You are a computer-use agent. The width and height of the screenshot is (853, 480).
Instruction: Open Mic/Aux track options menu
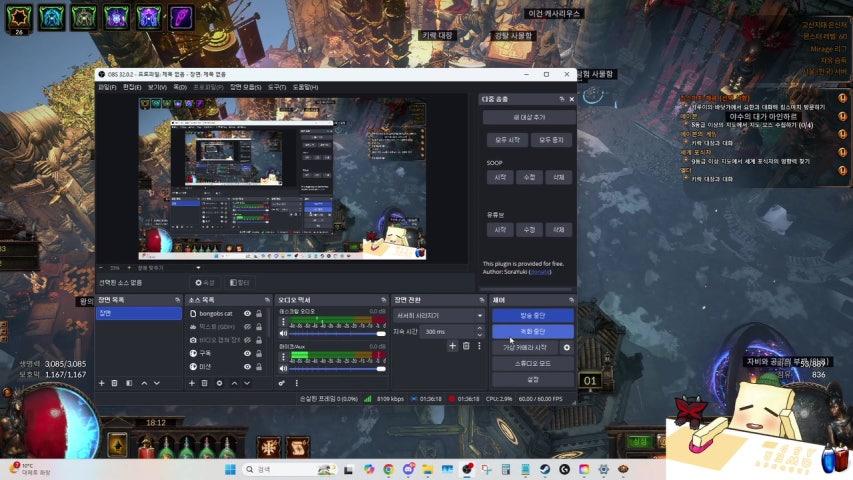(283, 357)
